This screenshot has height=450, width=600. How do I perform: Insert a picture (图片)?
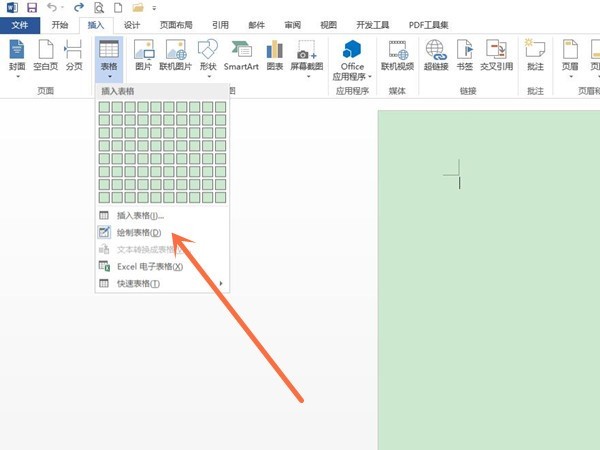tap(143, 55)
